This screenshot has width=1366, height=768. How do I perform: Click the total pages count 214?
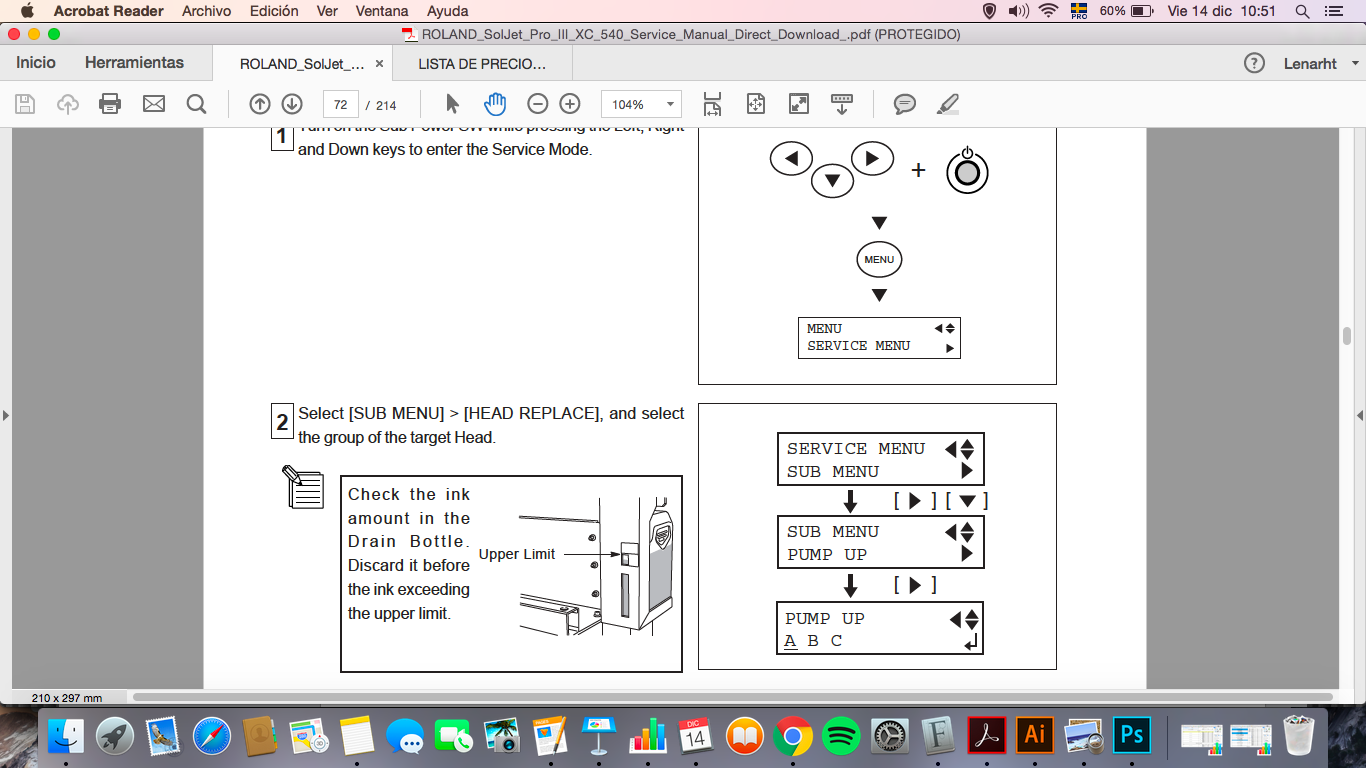(x=386, y=105)
